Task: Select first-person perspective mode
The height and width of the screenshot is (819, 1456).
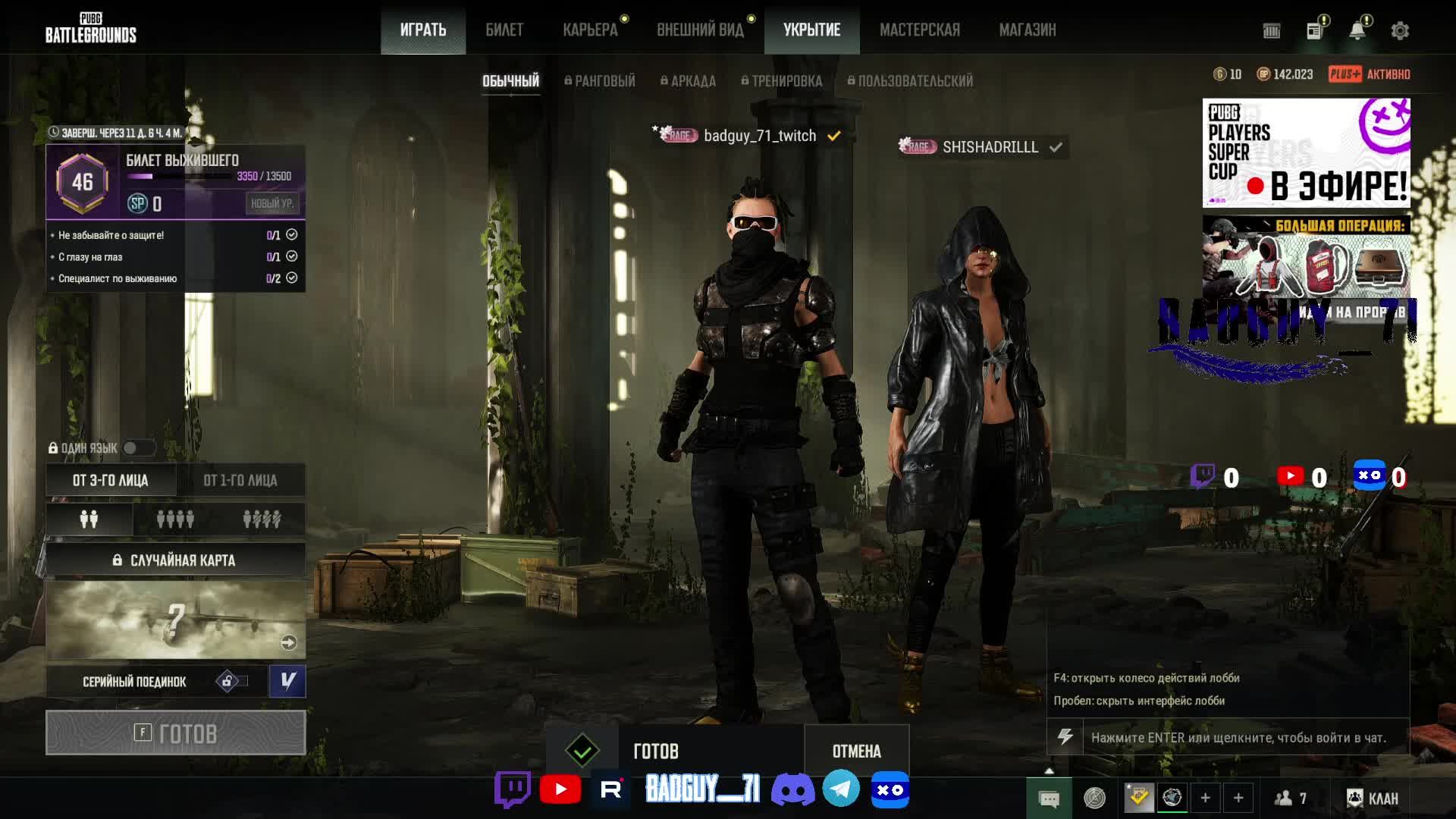Action: coord(240,480)
